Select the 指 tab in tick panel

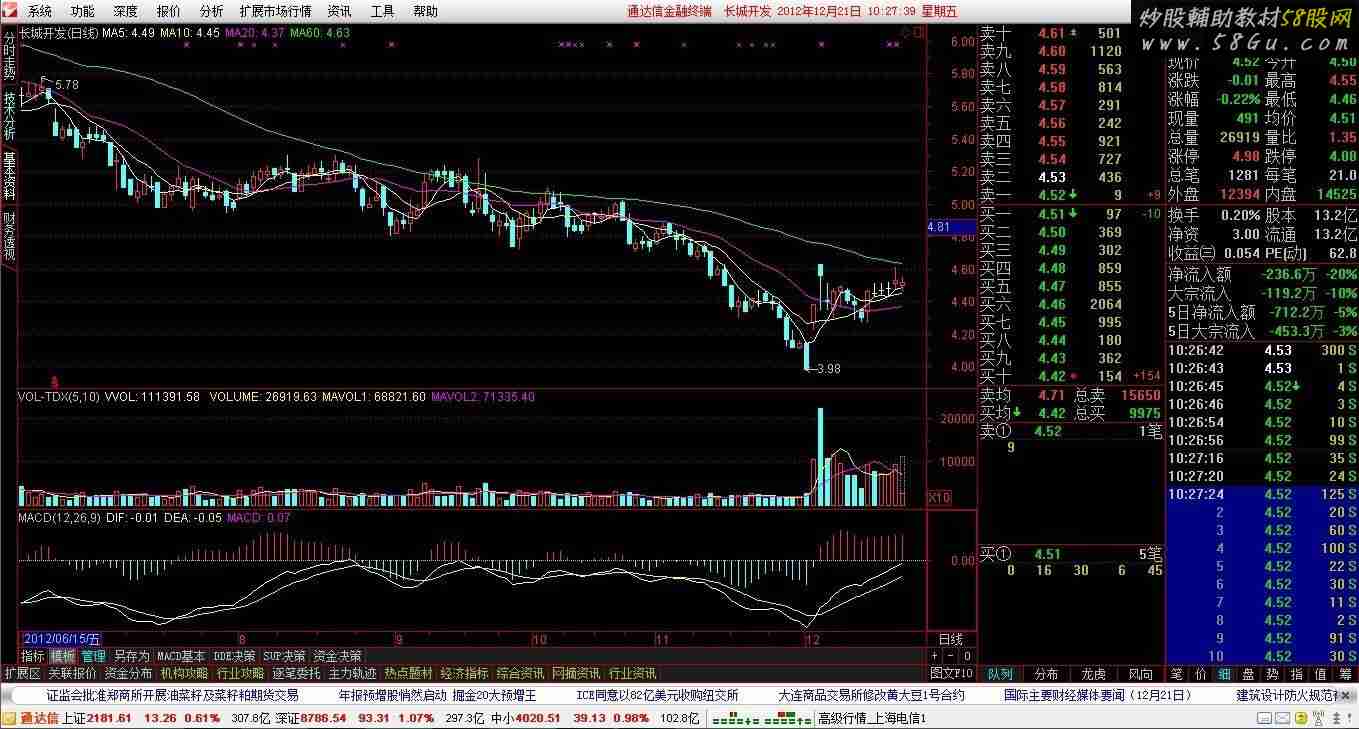[1297, 674]
